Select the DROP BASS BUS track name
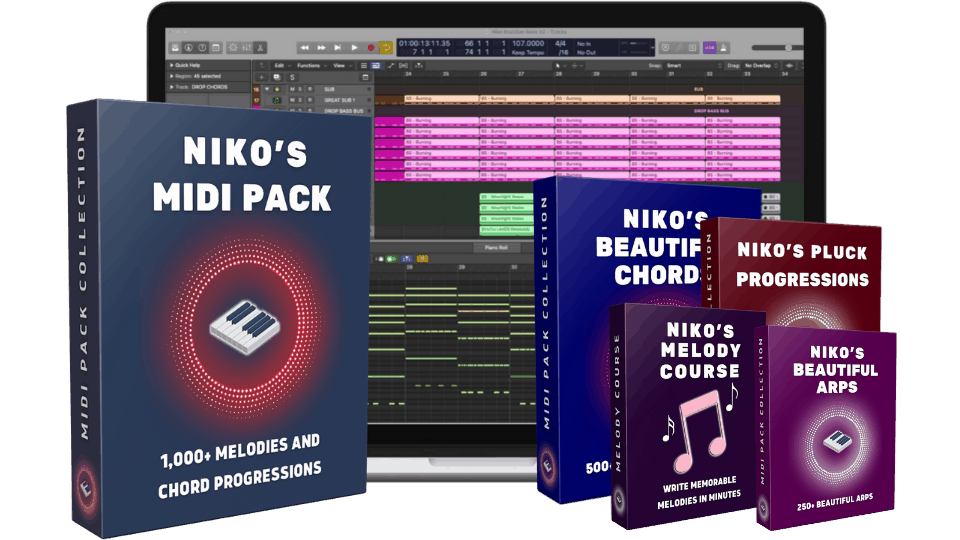This screenshot has width=960, height=540. [x=343, y=111]
